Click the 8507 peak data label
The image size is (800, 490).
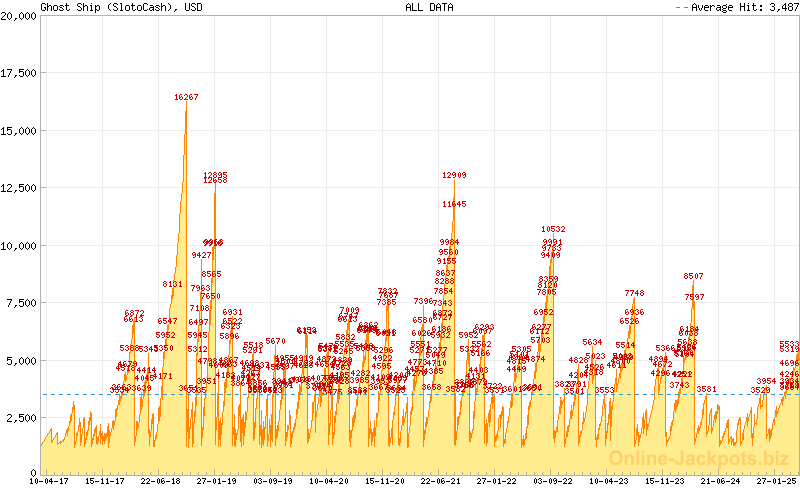click(693, 276)
